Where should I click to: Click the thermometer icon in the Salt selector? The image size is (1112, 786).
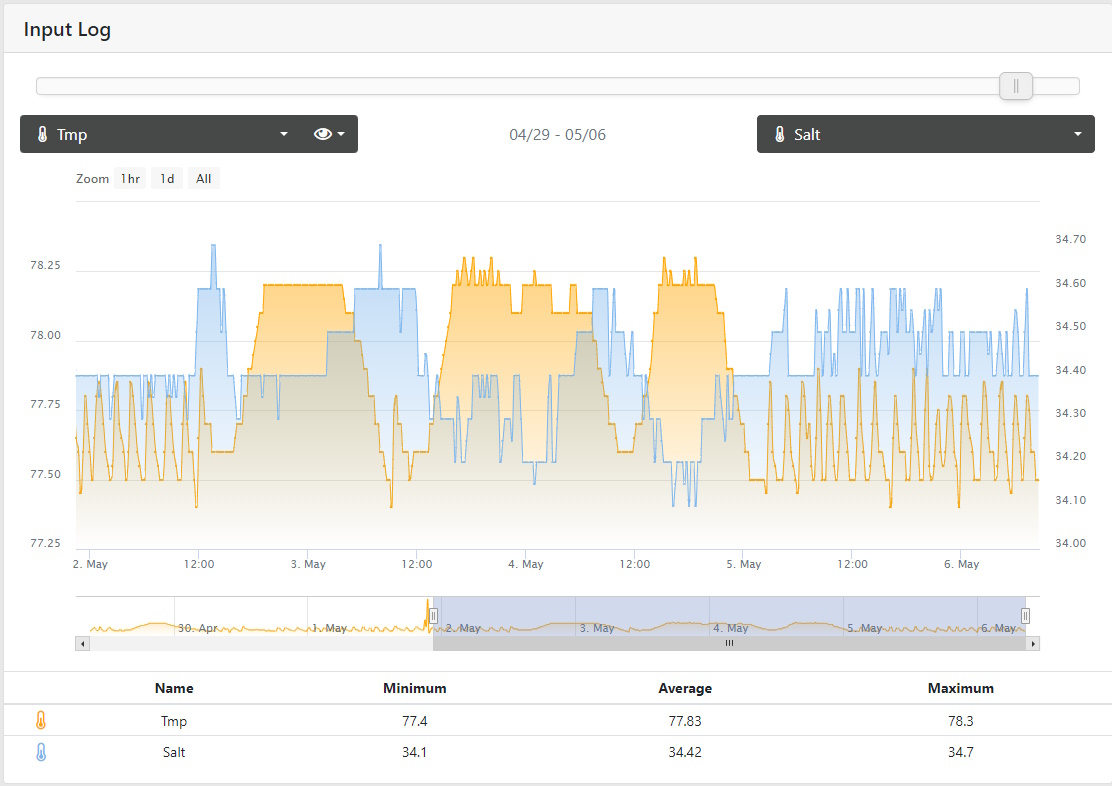click(780, 134)
